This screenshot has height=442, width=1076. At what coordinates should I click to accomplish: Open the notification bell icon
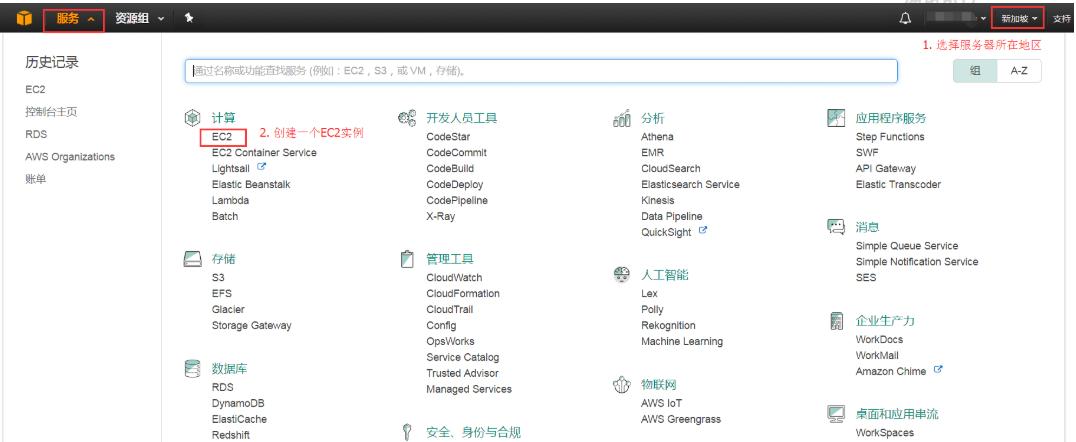coord(905,19)
